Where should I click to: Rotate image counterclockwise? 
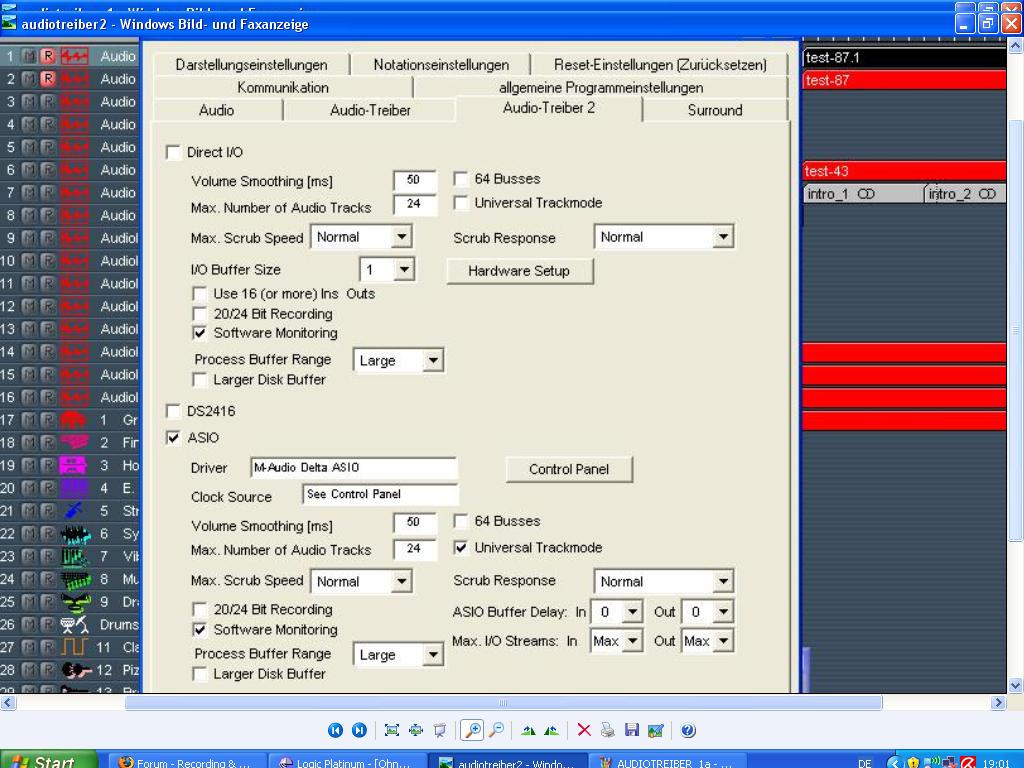pyautogui.click(x=552, y=730)
